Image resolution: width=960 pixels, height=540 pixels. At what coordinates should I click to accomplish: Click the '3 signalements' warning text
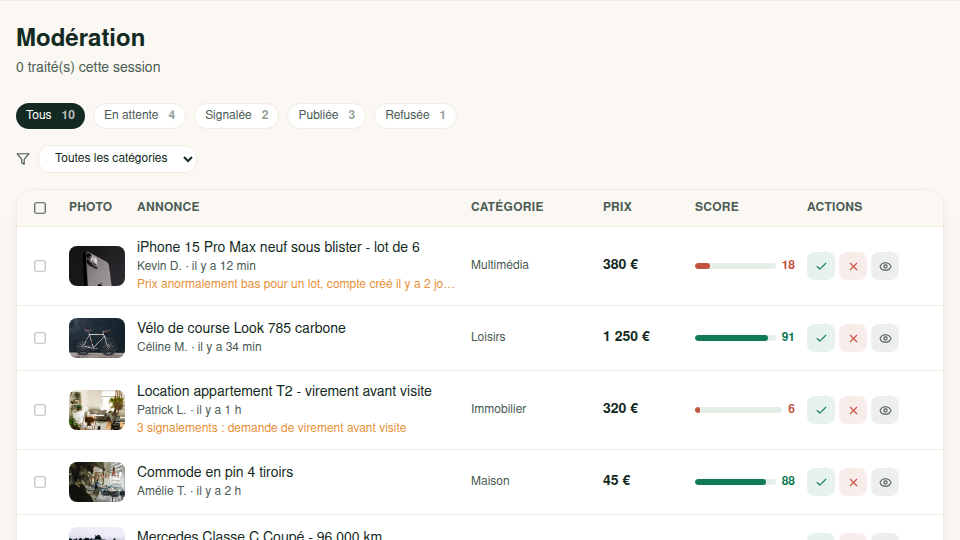[x=271, y=428]
